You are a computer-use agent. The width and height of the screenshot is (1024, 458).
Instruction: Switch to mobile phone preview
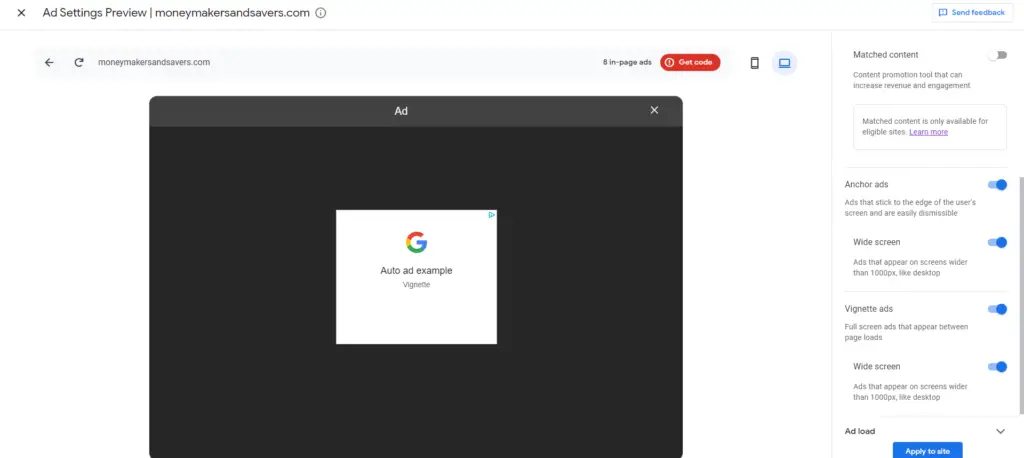(x=754, y=63)
